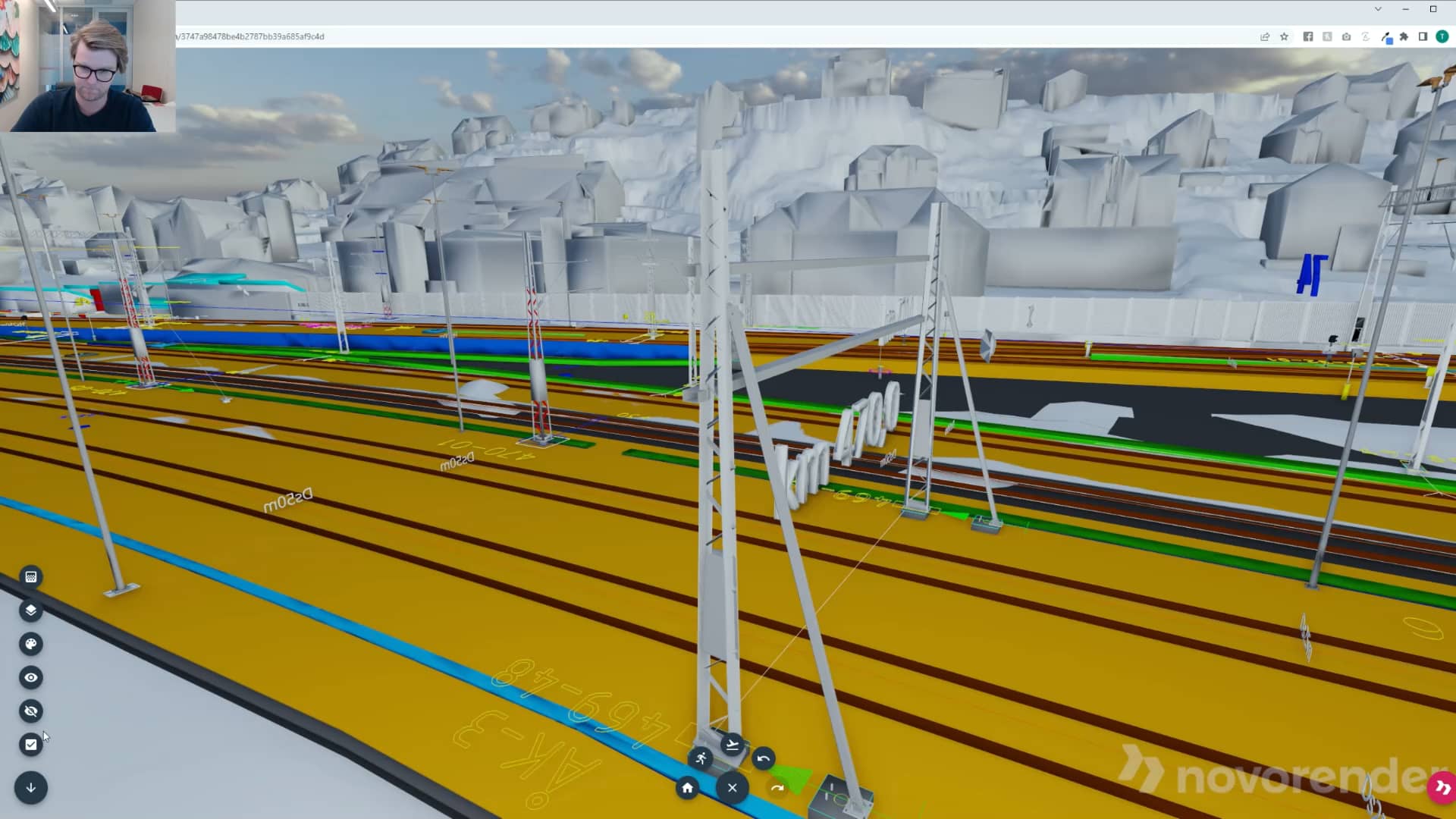This screenshot has width=1456, height=819.
Task: Close the bottom navigation menu with the X
Action: tap(732, 789)
